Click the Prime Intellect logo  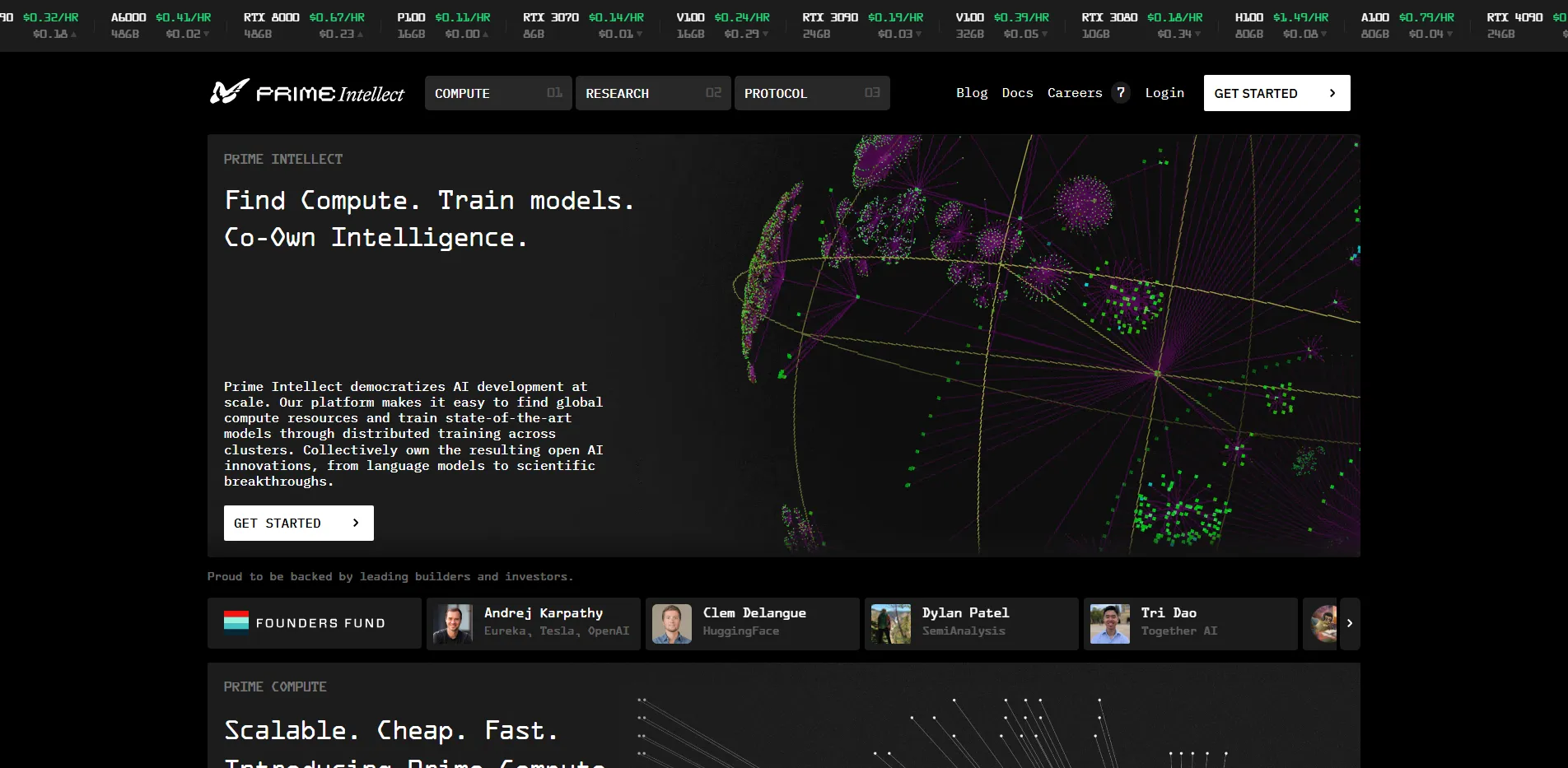tap(307, 93)
